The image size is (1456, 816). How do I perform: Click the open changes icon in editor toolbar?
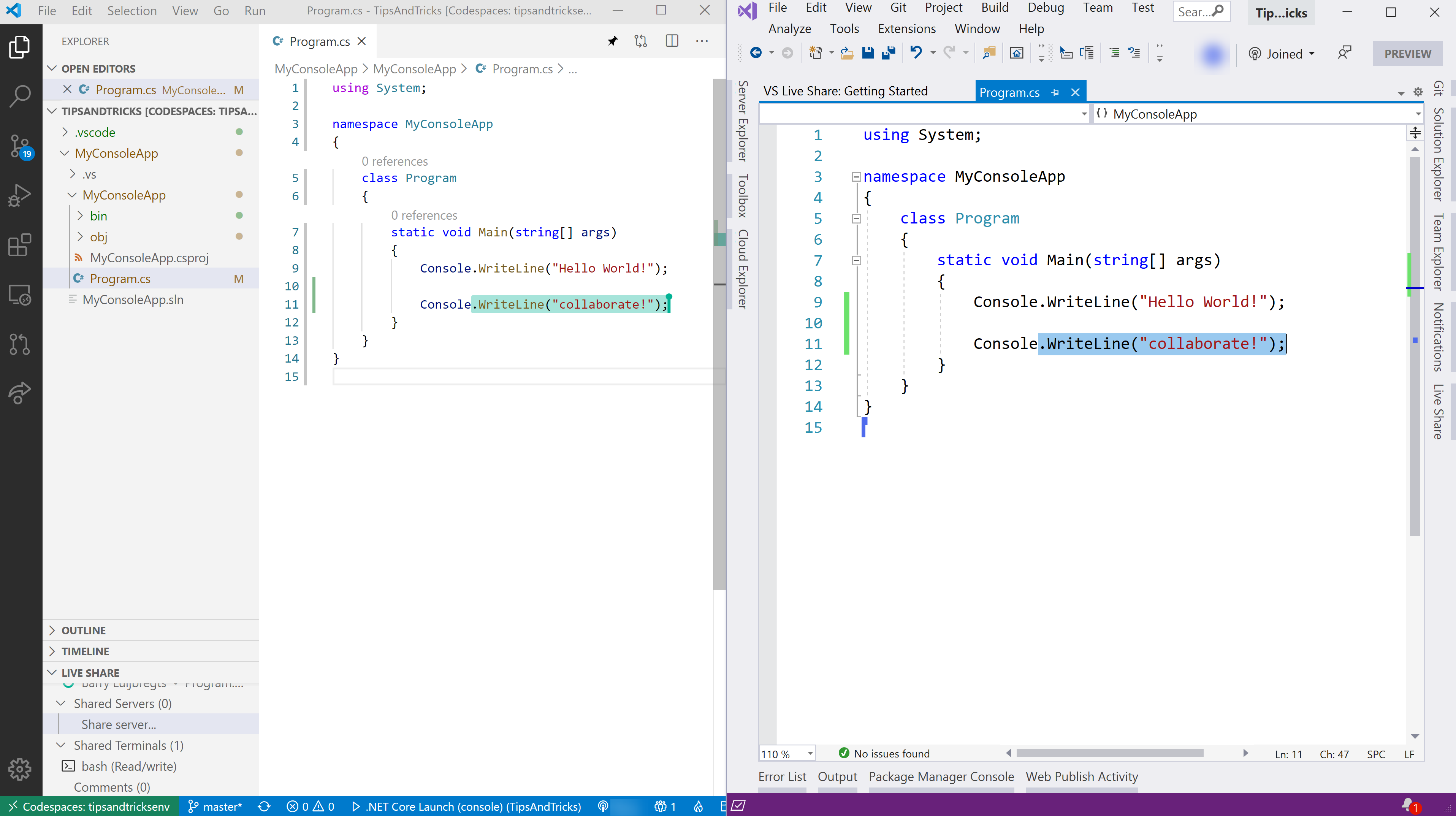pos(640,41)
